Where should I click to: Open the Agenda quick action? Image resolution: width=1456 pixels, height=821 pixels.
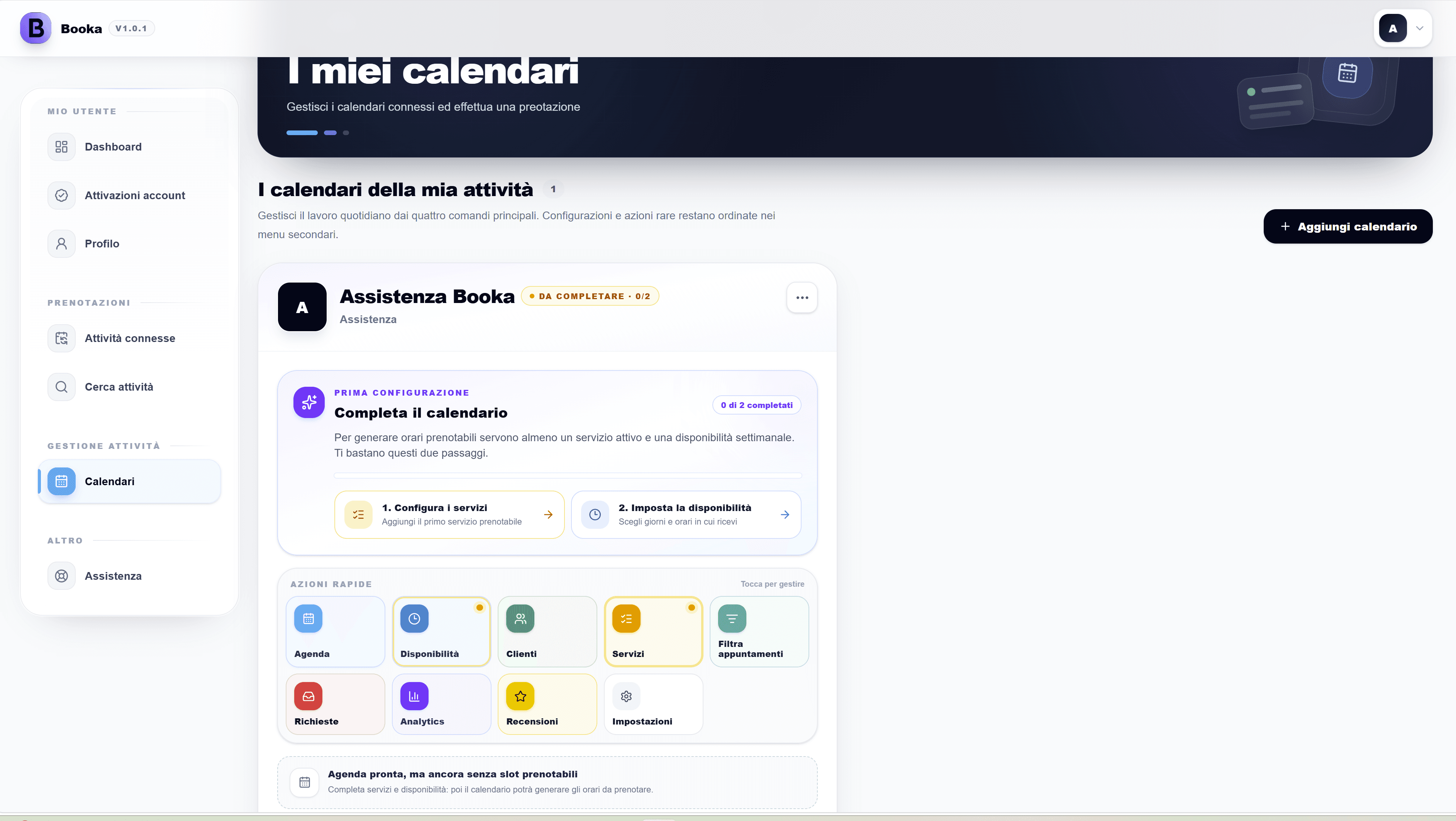(x=335, y=632)
